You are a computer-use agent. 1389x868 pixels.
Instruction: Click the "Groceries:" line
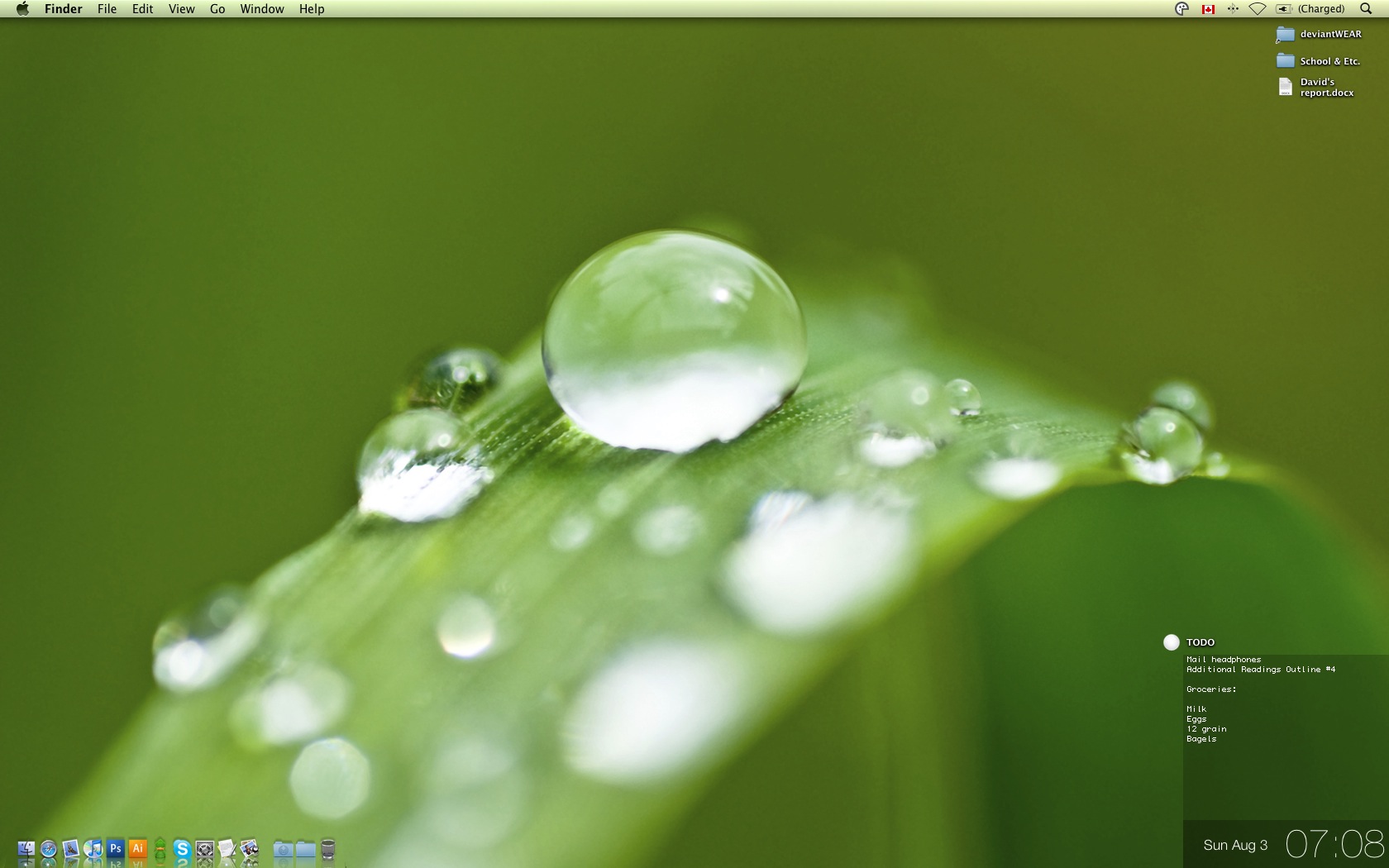pyautogui.click(x=1211, y=689)
